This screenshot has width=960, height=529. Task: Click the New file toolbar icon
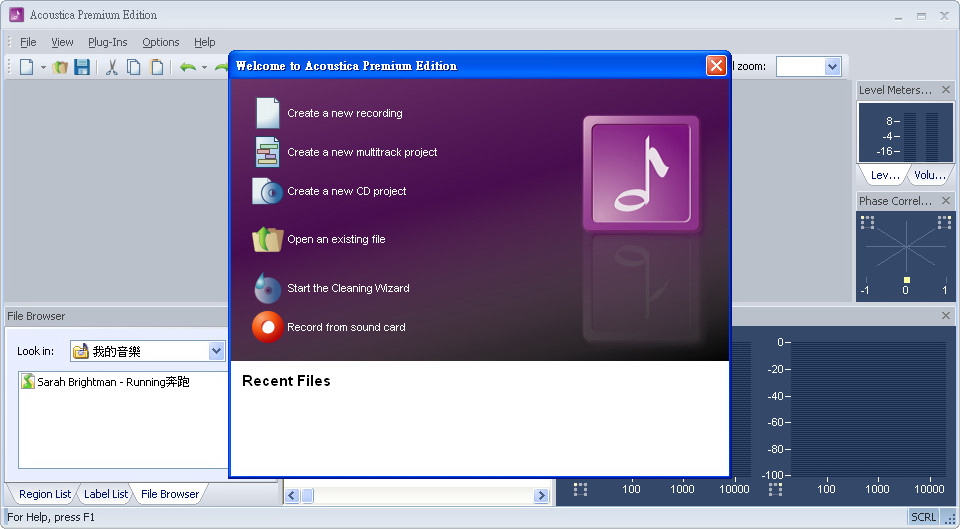pos(27,67)
